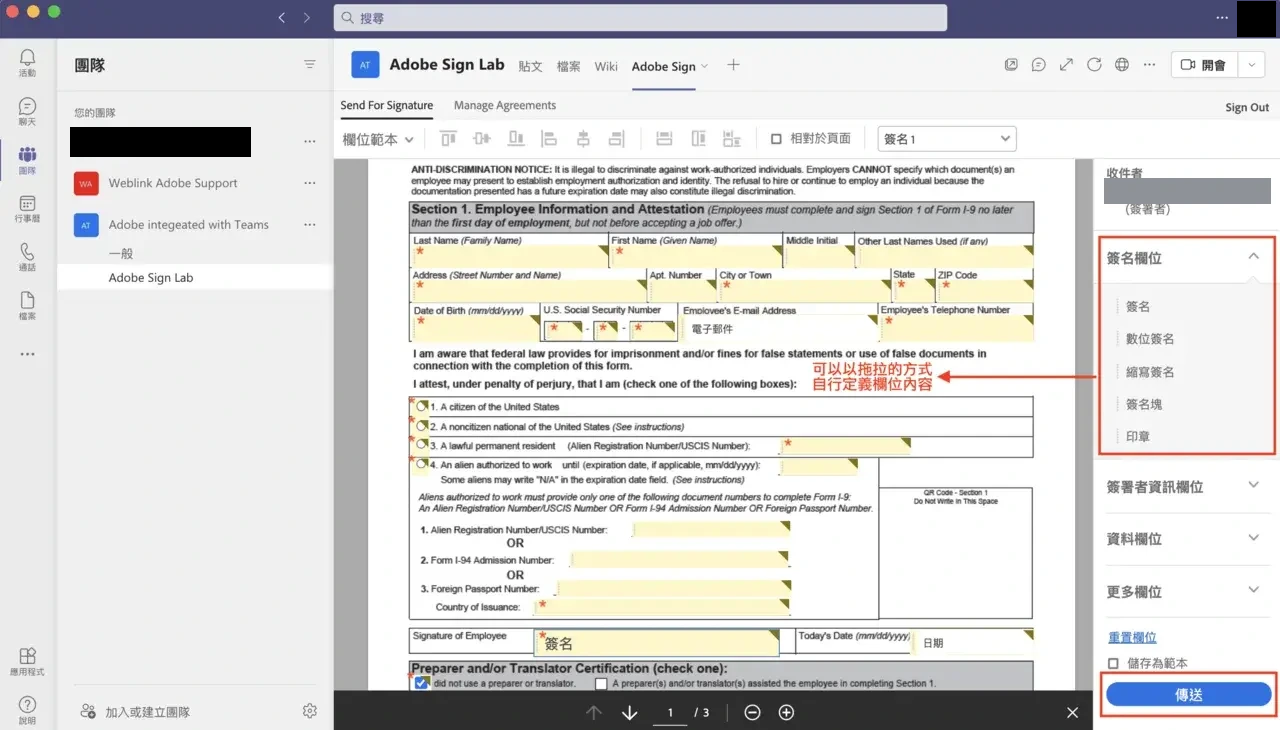Open the 檔案 channel tab
This screenshot has width=1280, height=730.
(568, 66)
